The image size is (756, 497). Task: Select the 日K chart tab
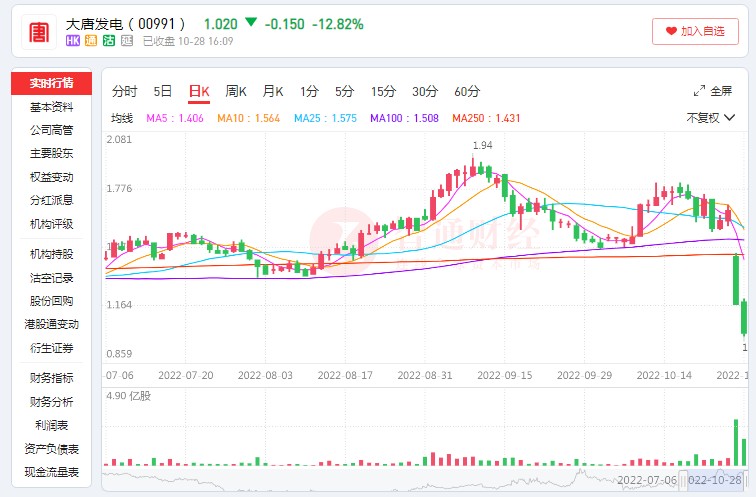(x=199, y=92)
